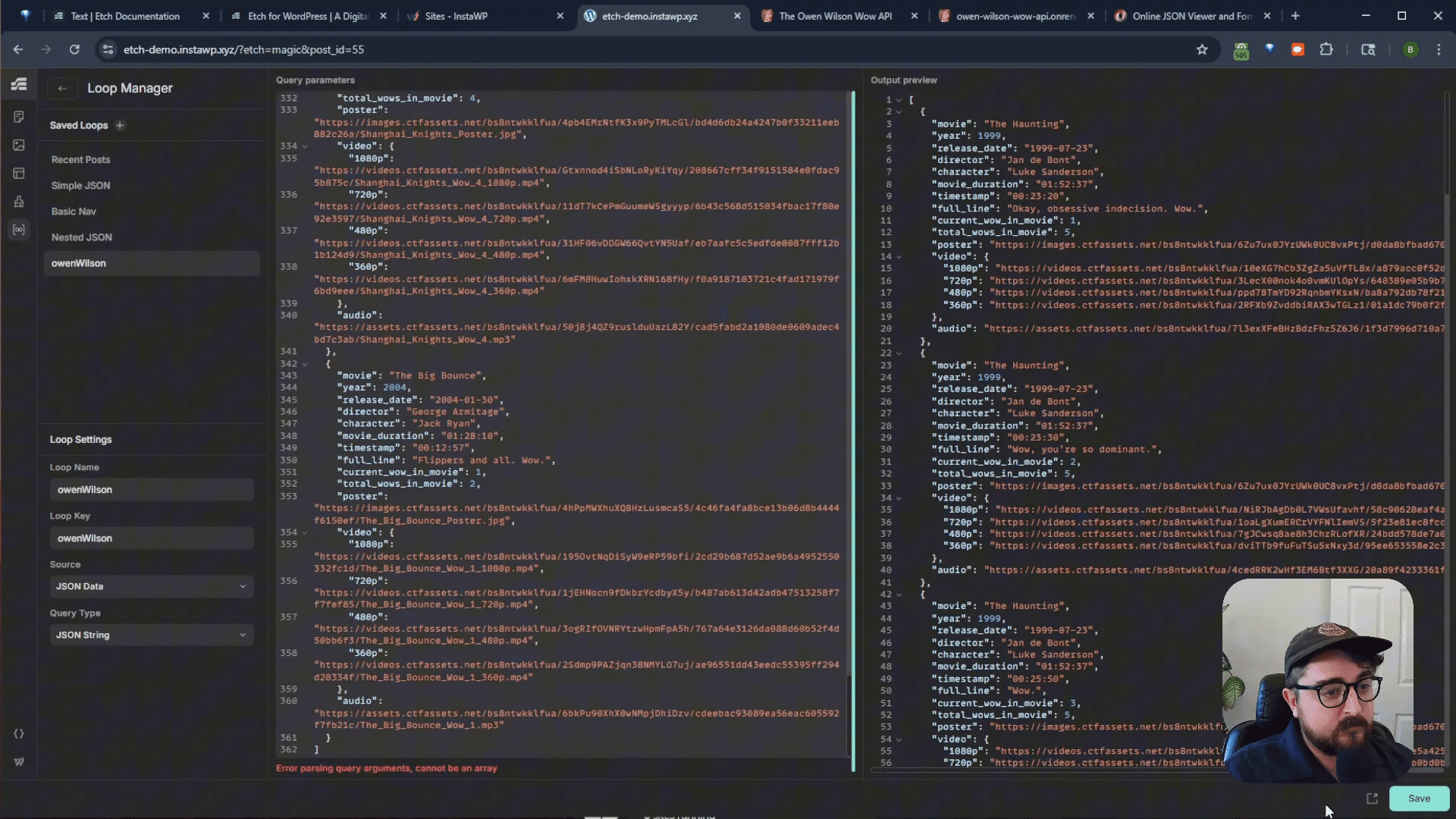1456x819 pixels.
Task: Add a new saved loop
Action: pyautogui.click(x=120, y=125)
